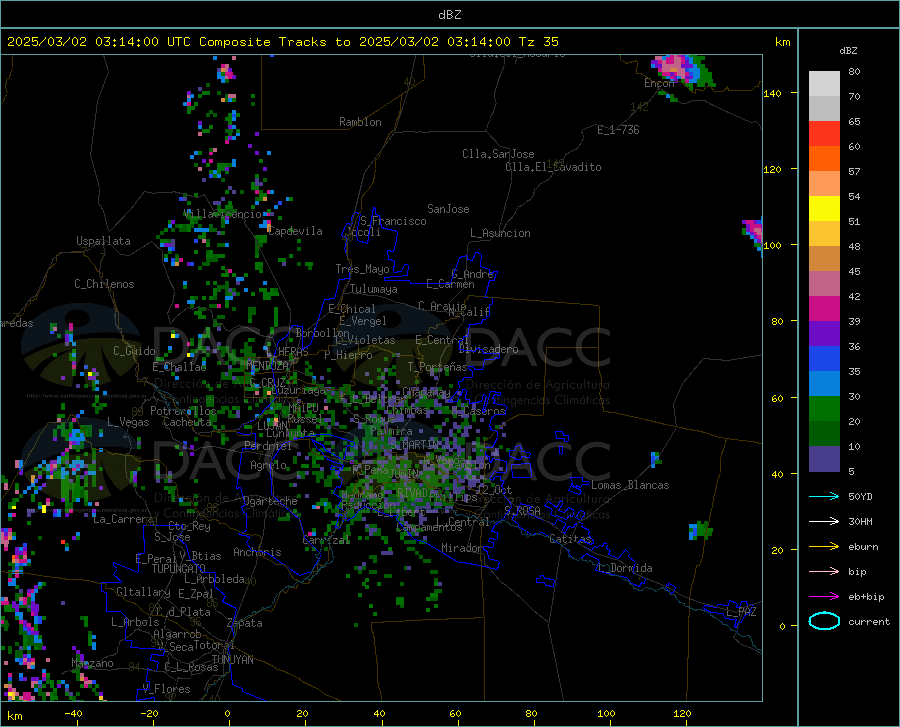Click the Perdriel map label
Viewport: 900px width, 727px height.
click(x=267, y=446)
